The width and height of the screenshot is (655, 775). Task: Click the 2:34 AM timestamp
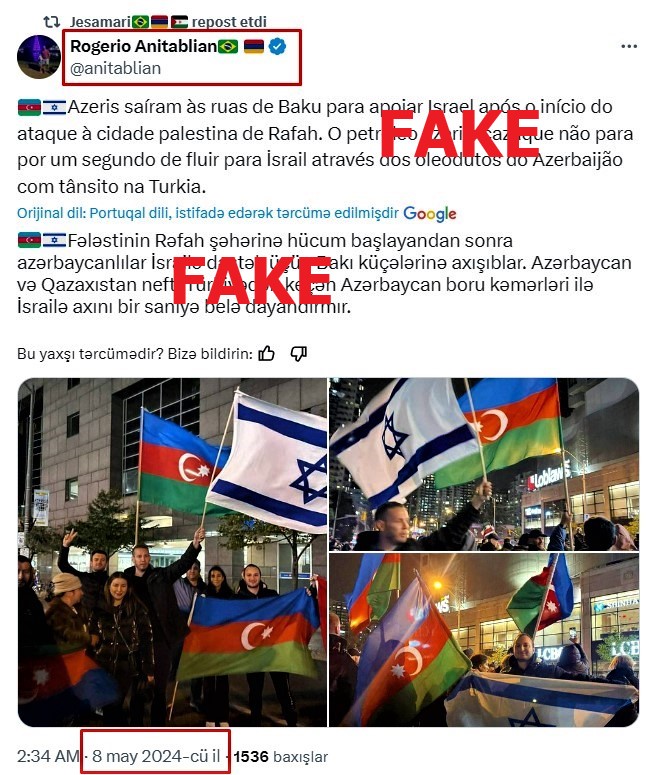click(x=48, y=756)
